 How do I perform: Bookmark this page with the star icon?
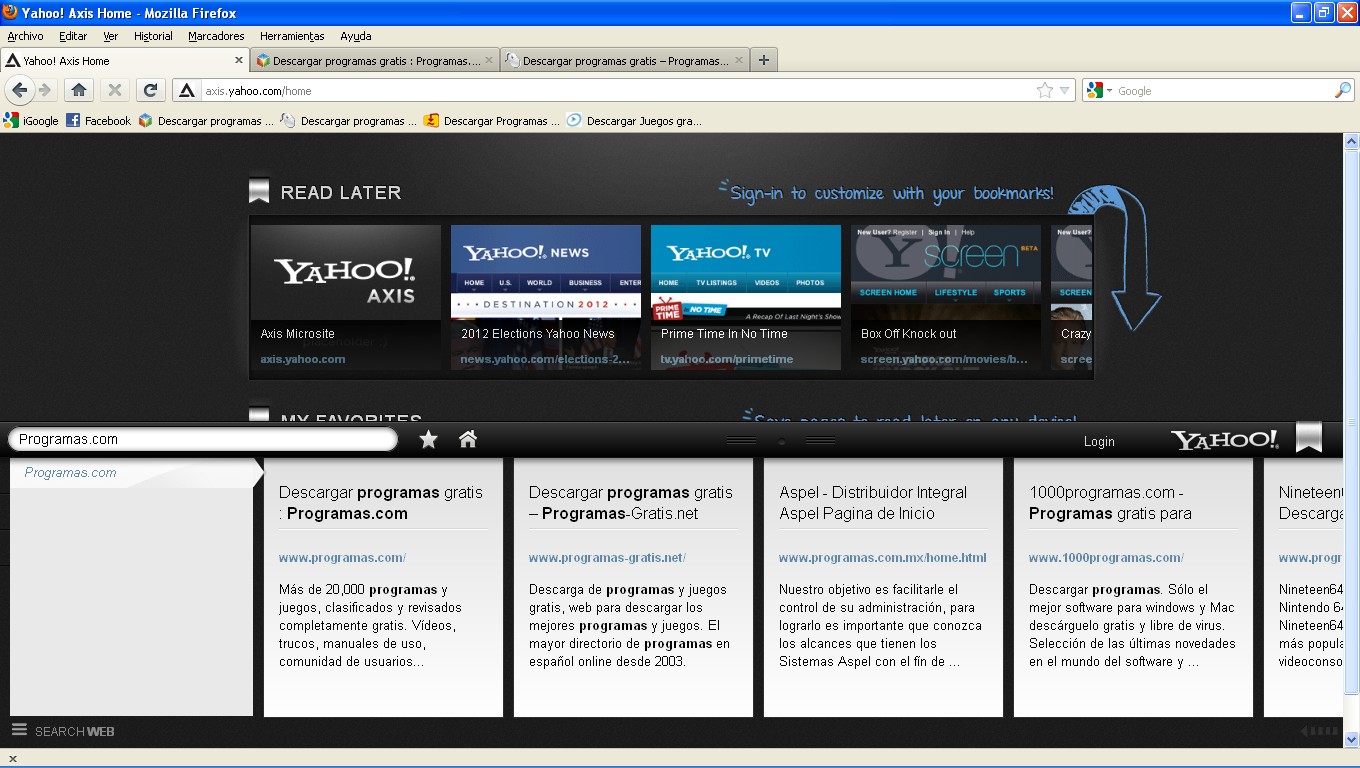(x=1045, y=90)
